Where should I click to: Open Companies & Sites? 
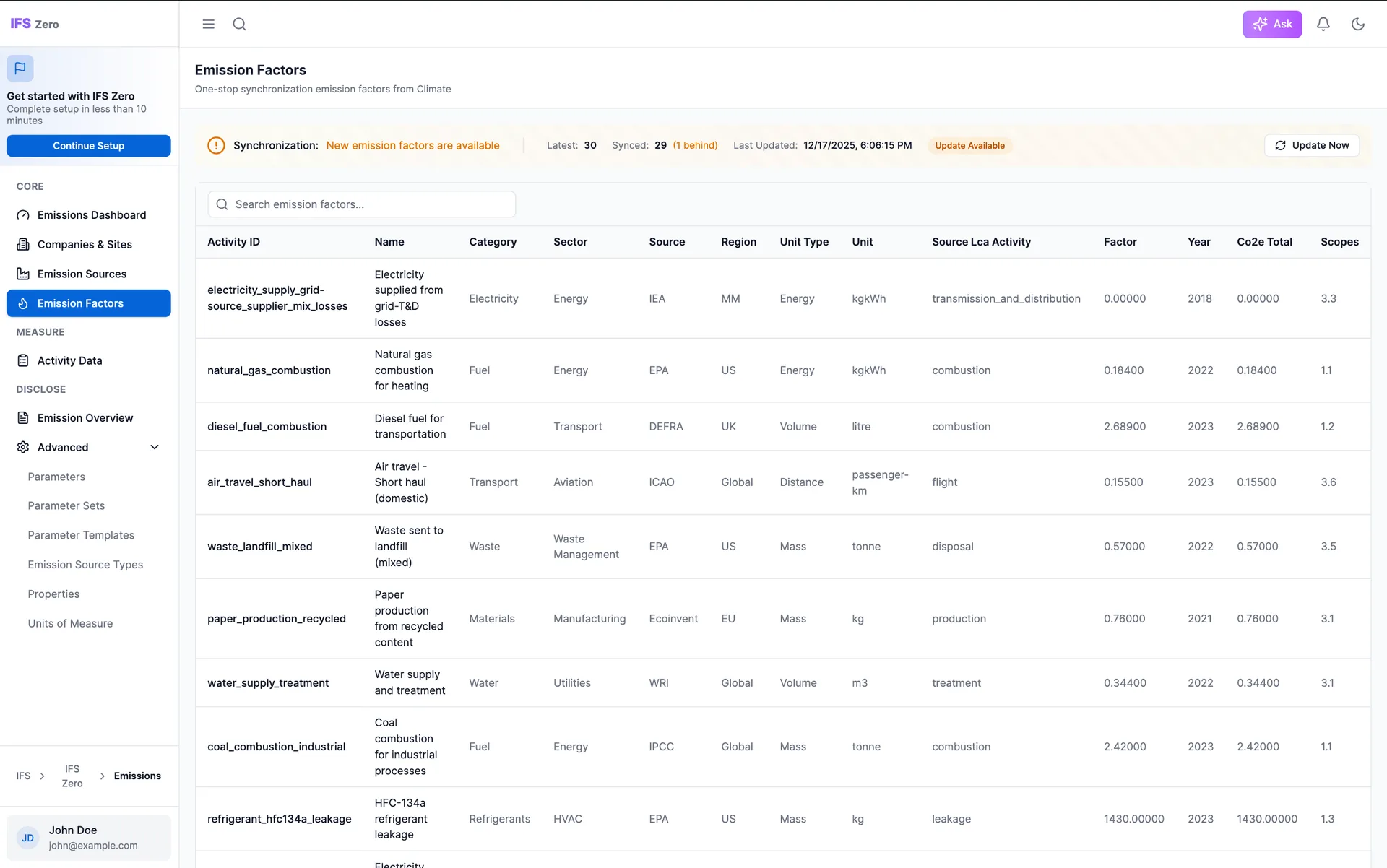tap(85, 244)
